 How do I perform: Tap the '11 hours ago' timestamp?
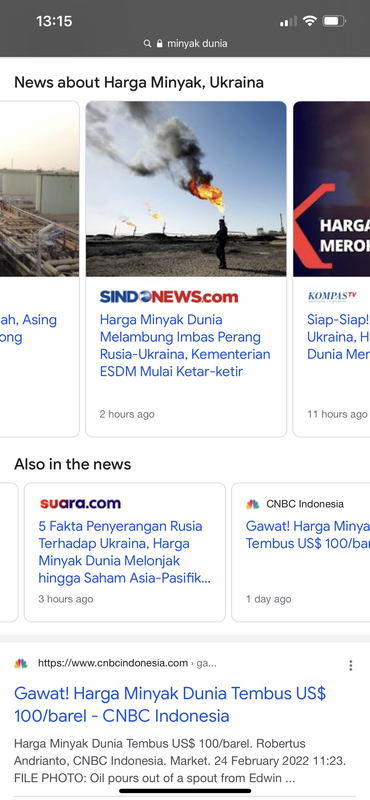337,414
